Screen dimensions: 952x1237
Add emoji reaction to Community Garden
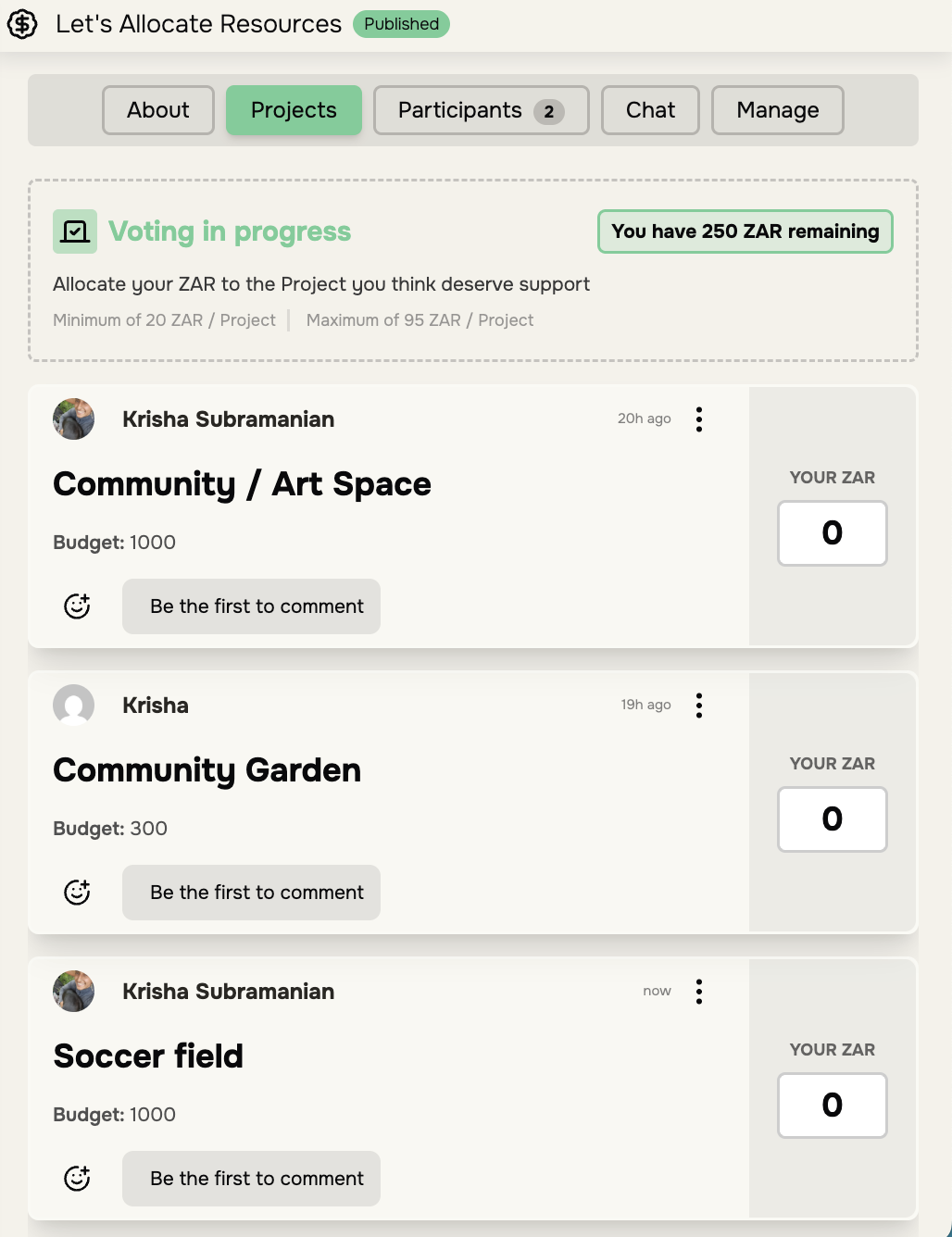coord(77,893)
